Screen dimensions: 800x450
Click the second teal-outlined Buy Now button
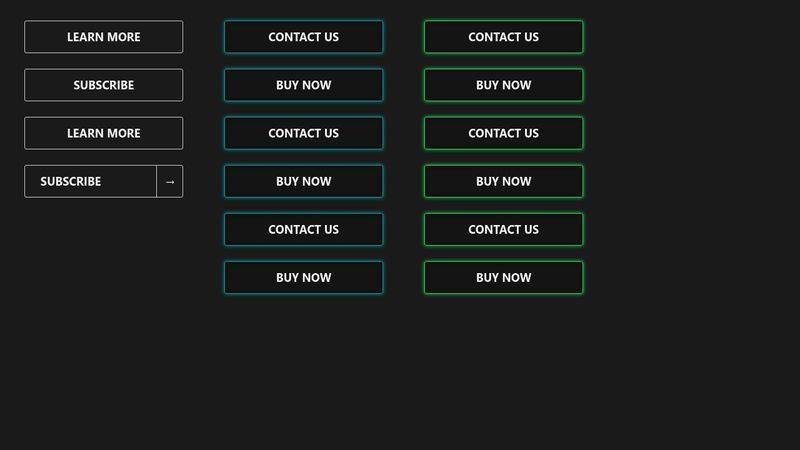coord(303,181)
